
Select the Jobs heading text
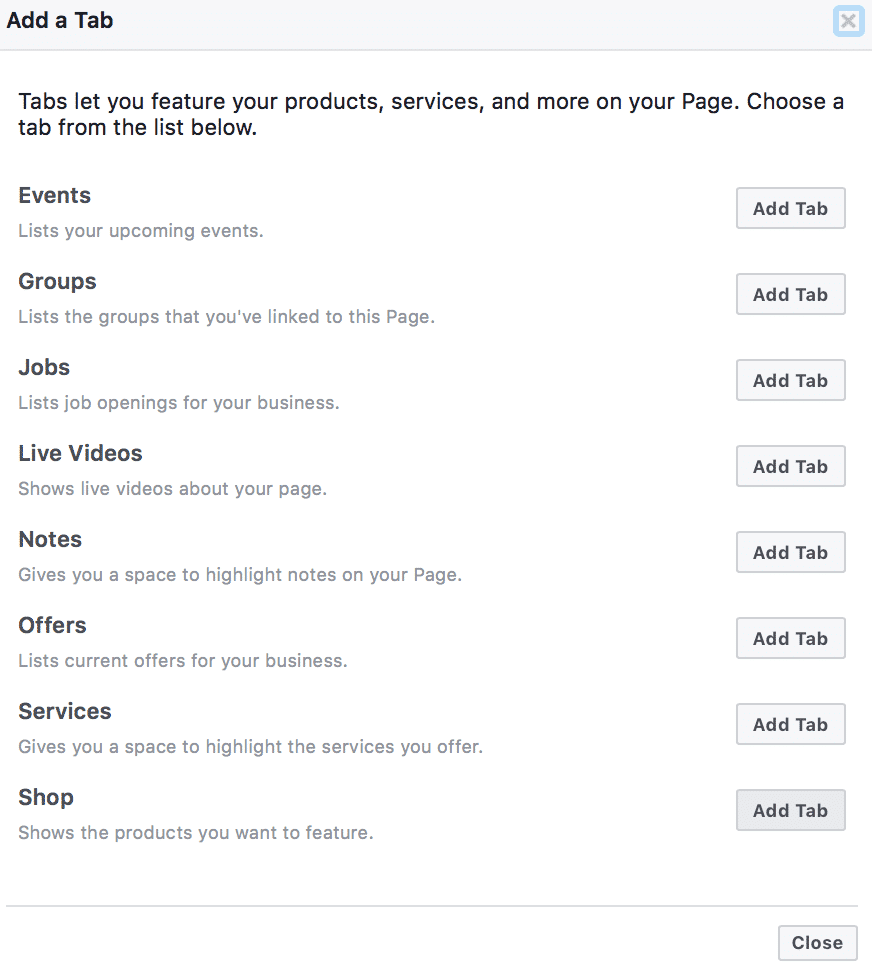tap(44, 368)
